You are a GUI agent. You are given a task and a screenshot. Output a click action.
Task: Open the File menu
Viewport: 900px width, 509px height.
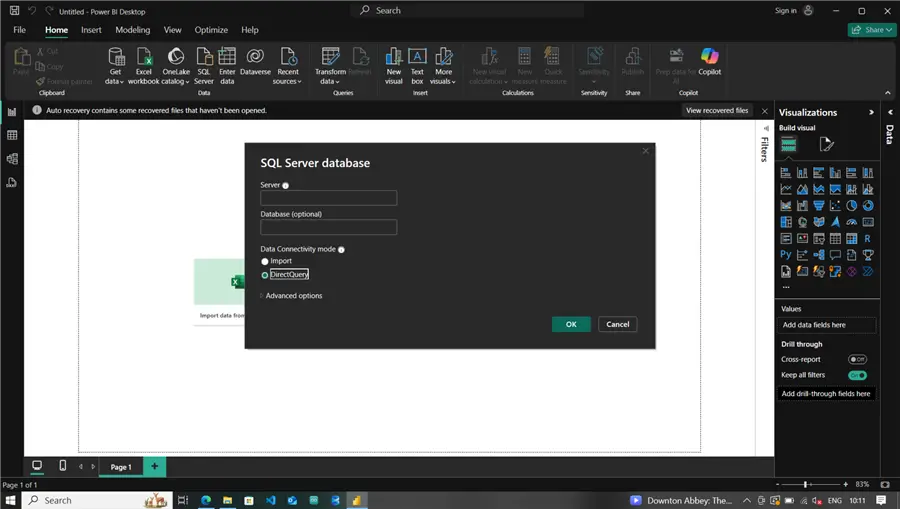20,30
